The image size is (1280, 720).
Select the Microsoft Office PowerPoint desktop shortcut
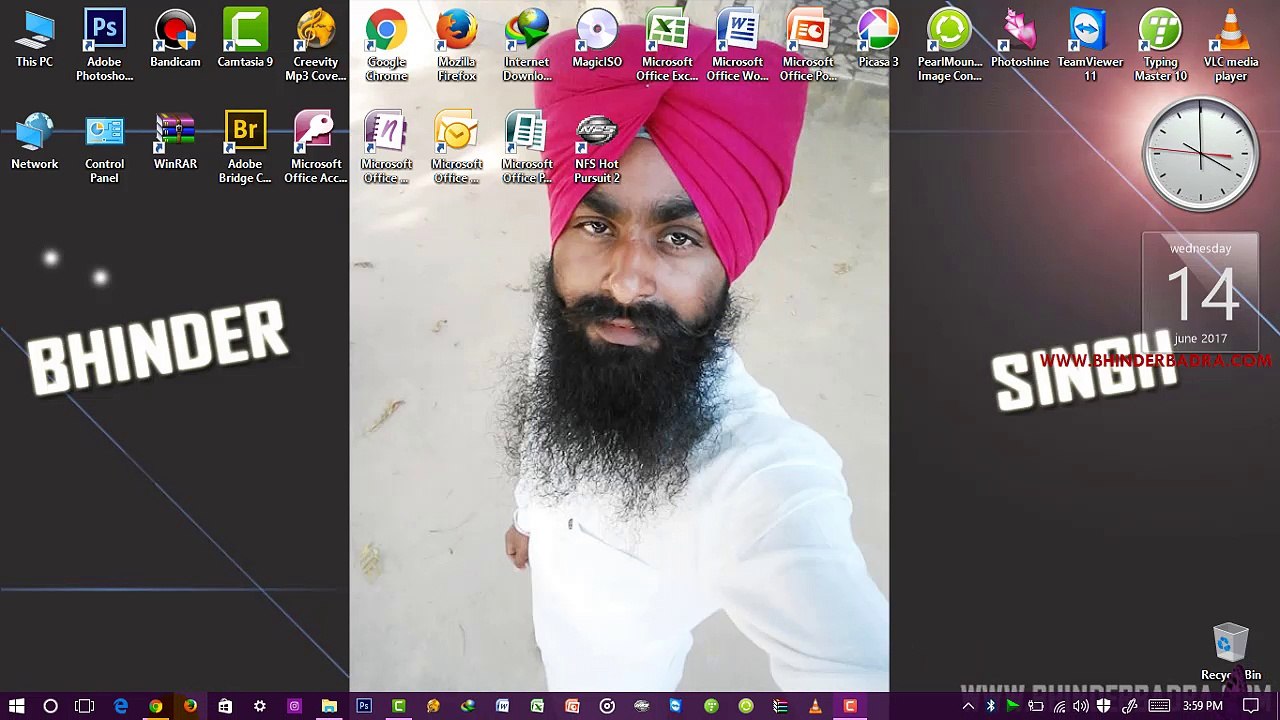(808, 46)
